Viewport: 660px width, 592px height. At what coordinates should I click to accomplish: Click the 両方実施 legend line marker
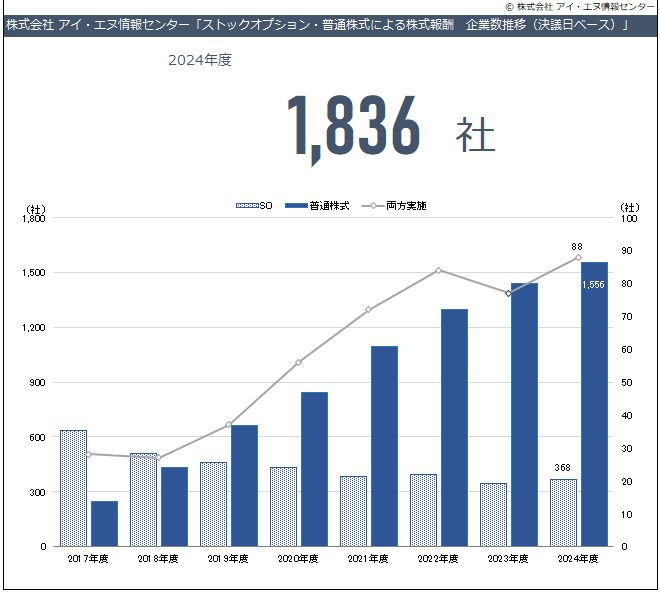(373, 206)
